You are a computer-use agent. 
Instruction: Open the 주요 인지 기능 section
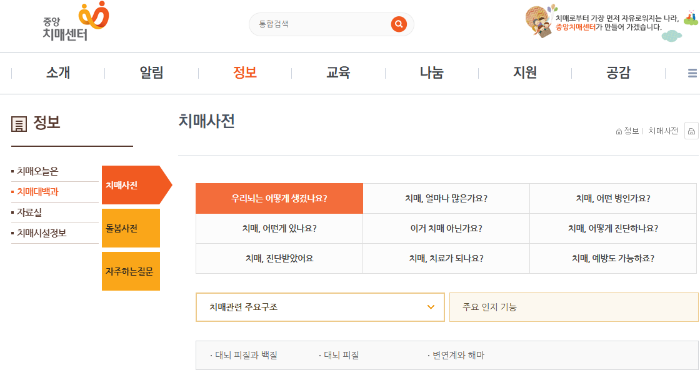(x=574, y=307)
